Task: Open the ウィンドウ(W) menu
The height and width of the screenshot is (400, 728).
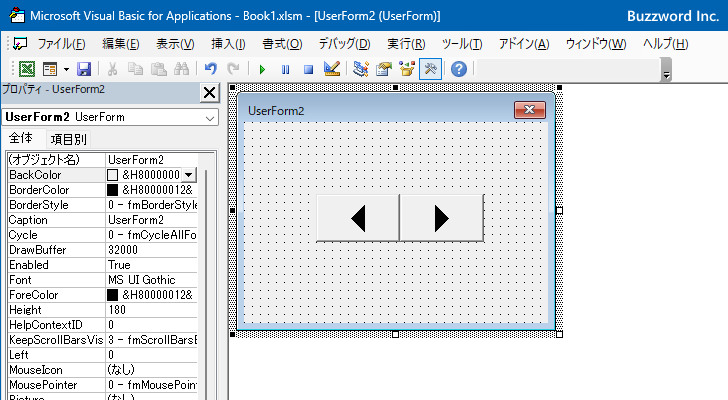Action: pyautogui.click(x=596, y=44)
